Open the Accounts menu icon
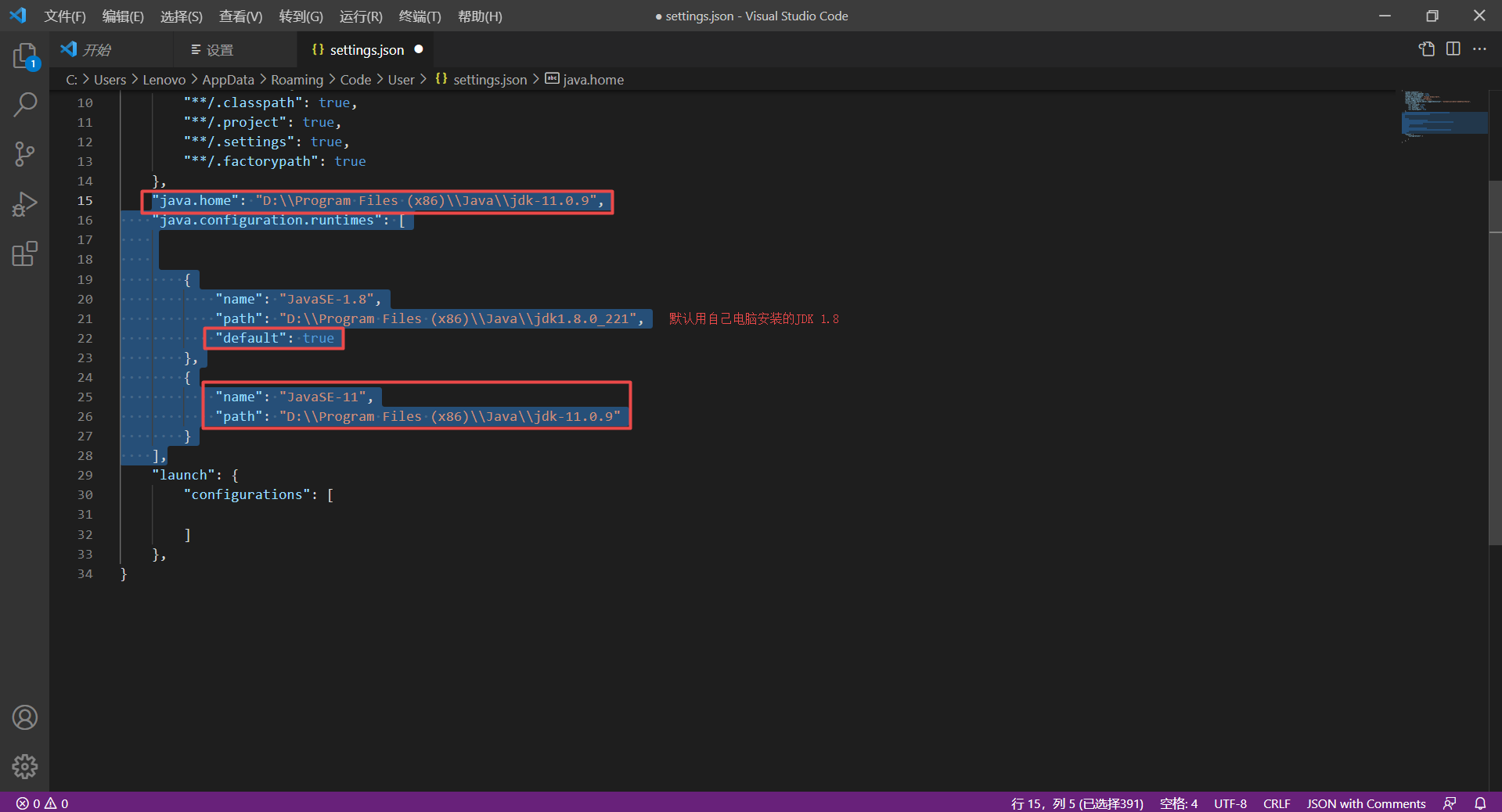 (x=25, y=717)
